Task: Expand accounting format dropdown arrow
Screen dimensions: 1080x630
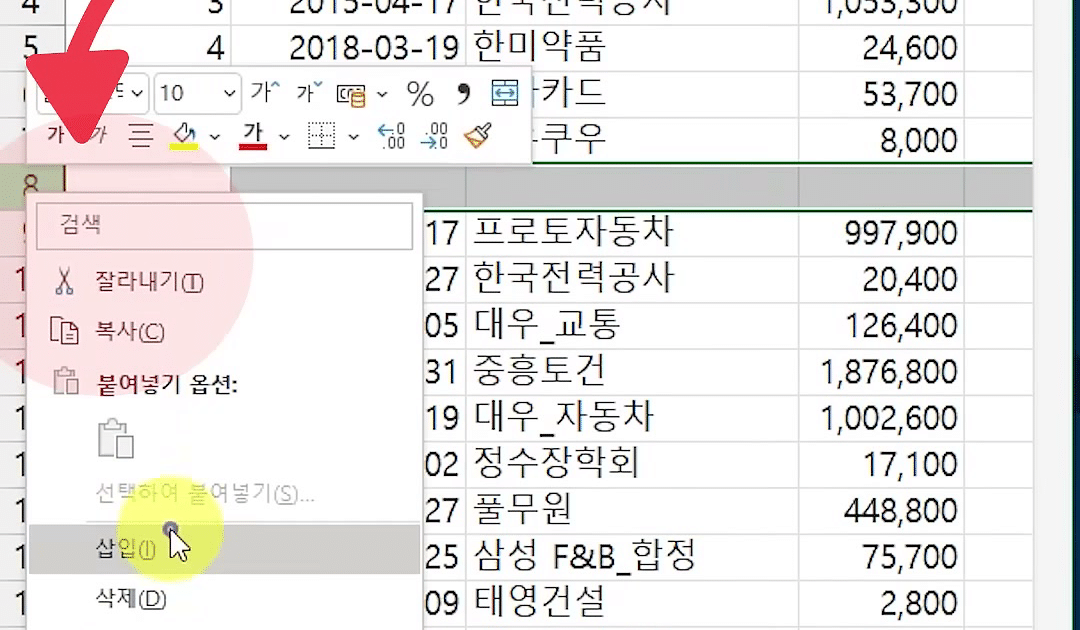Action: (x=382, y=94)
